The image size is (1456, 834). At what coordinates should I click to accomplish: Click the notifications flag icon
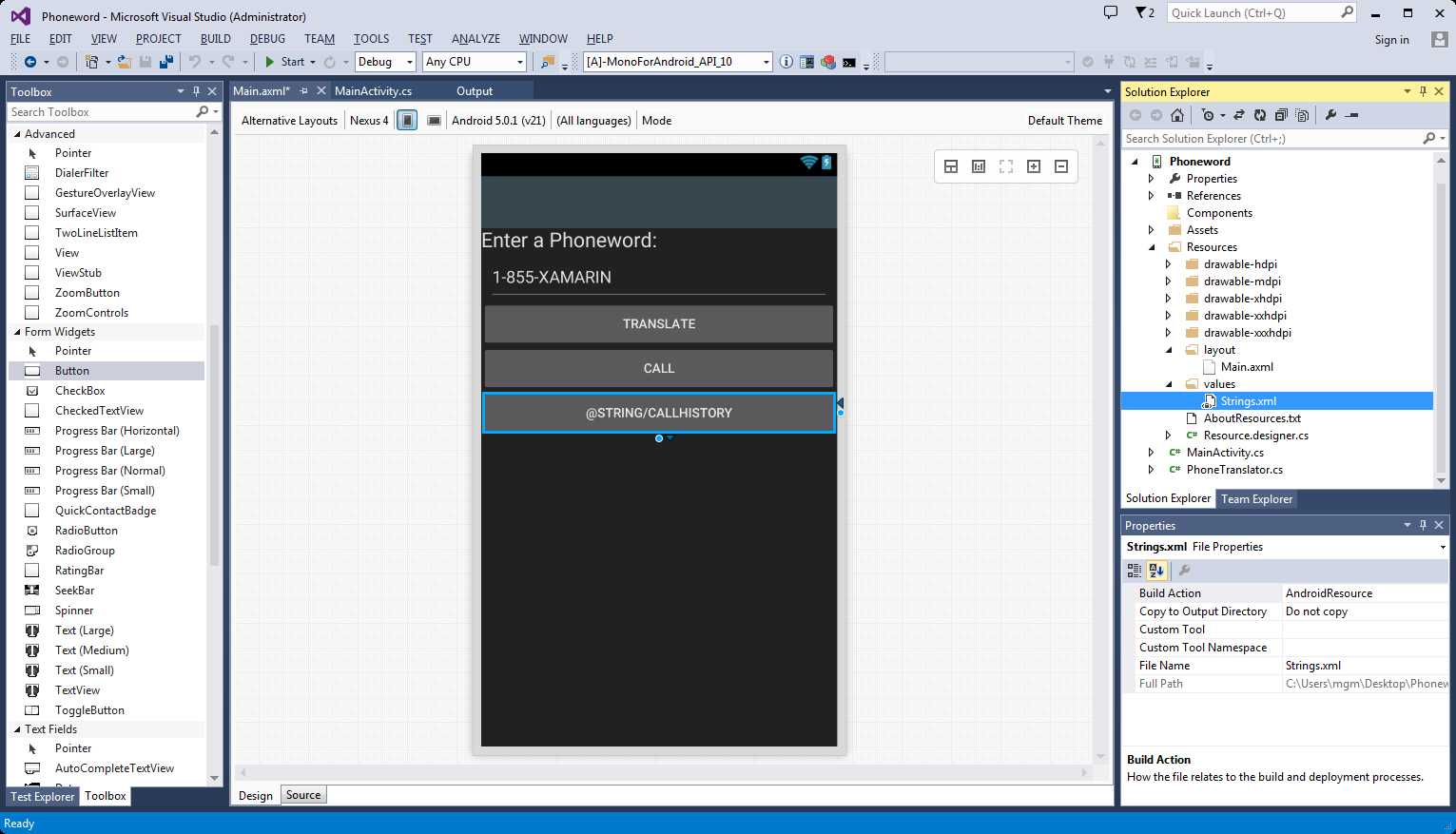click(x=1141, y=12)
